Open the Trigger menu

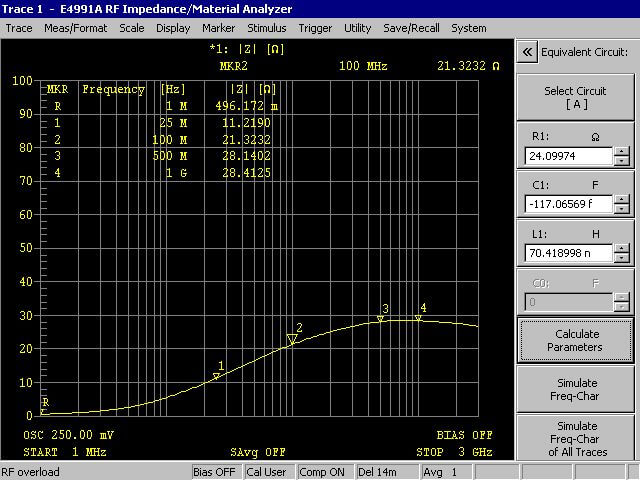(315, 28)
